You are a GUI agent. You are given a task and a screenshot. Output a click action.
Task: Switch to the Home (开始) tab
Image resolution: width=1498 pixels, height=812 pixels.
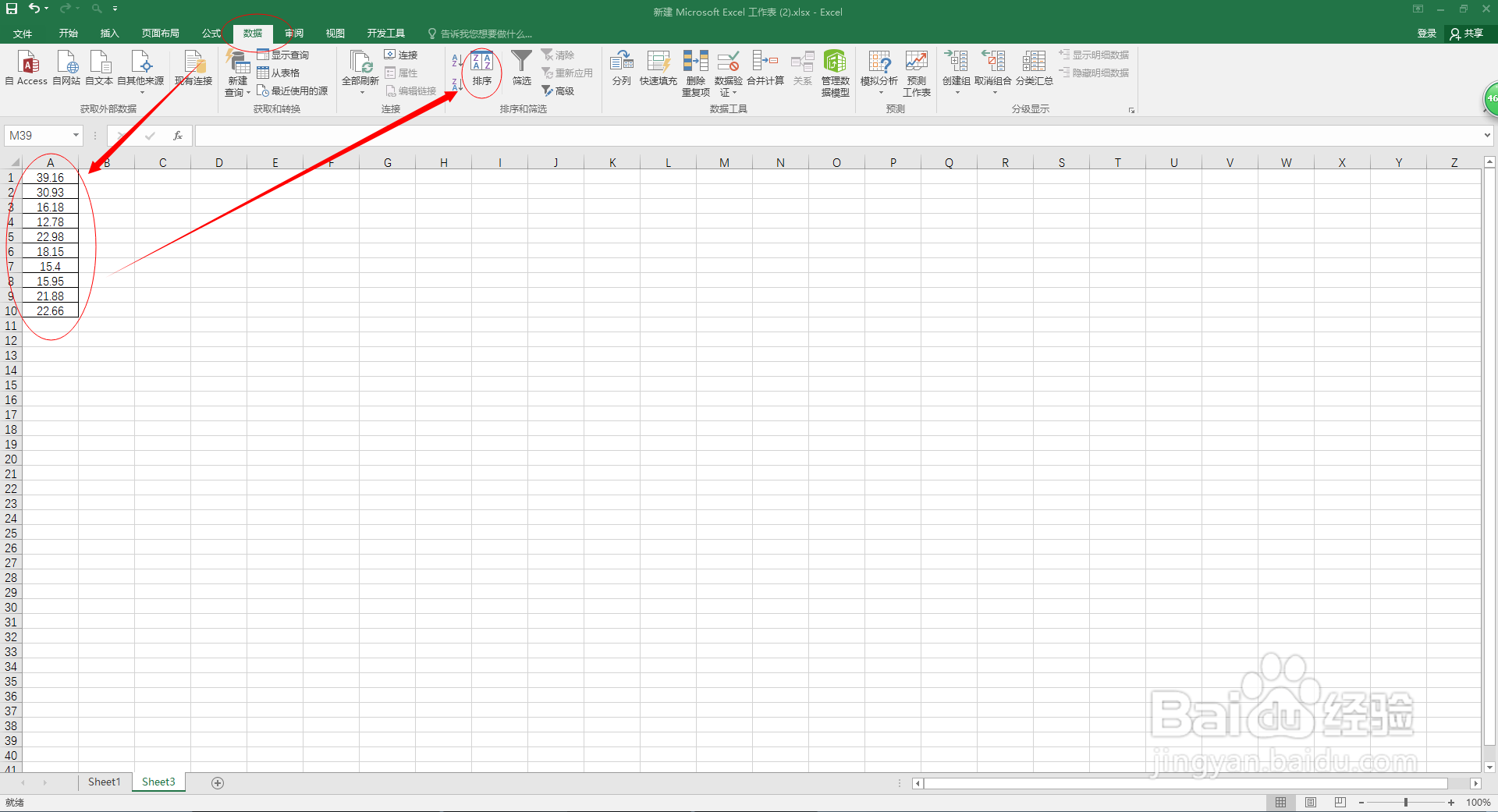(x=69, y=34)
